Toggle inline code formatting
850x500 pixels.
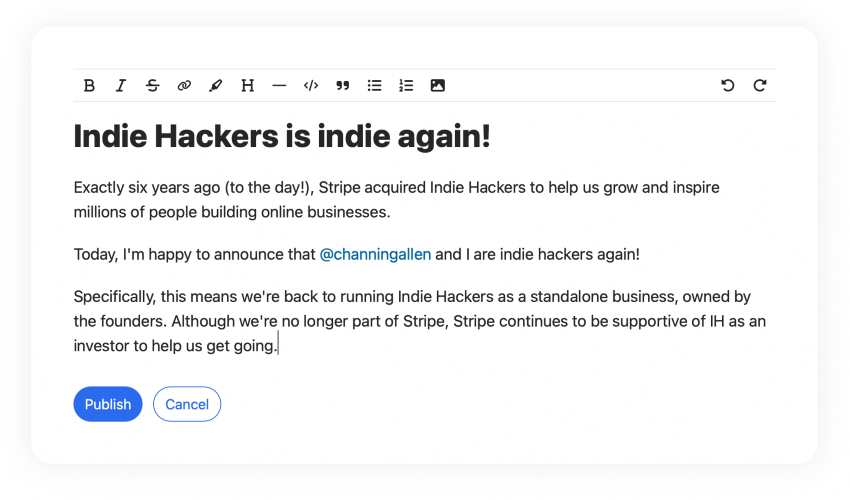tap(311, 86)
